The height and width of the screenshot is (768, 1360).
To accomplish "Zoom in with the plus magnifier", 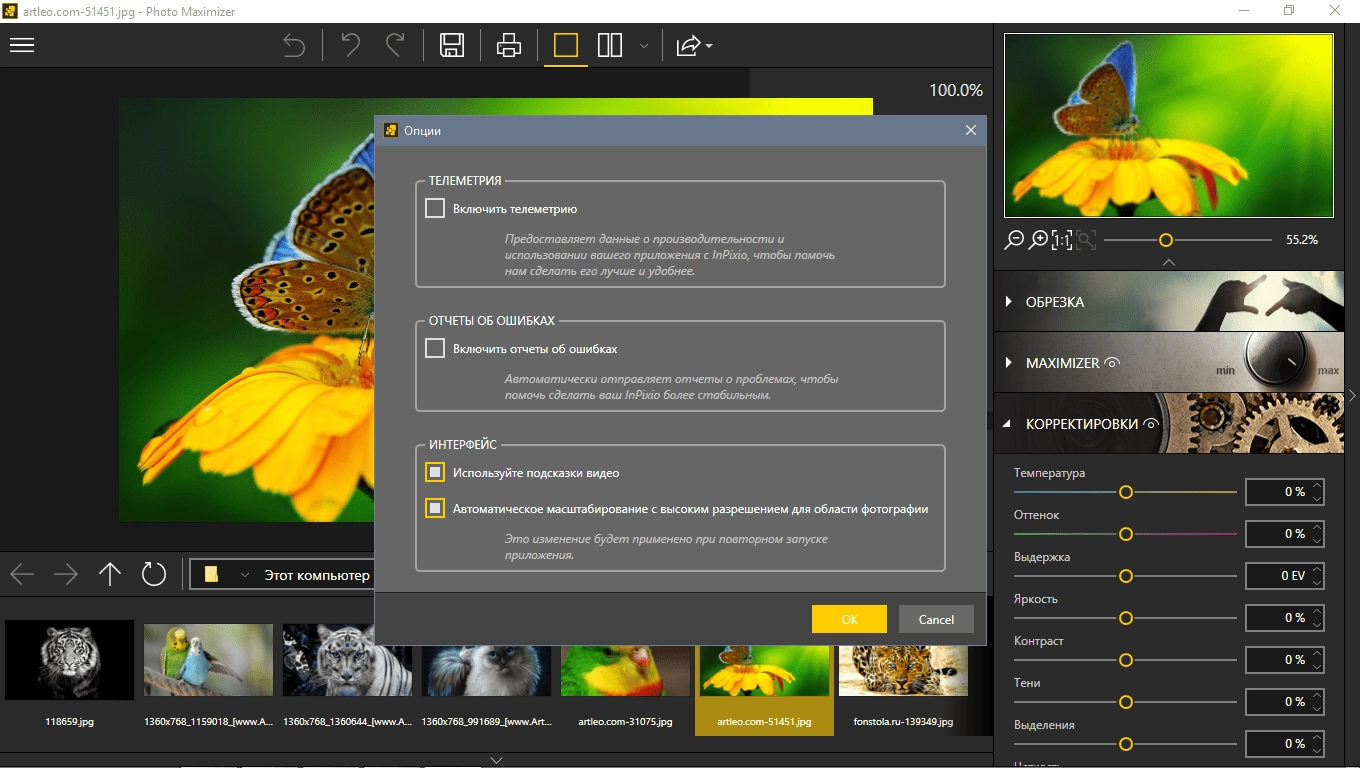I will [x=1039, y=240].
